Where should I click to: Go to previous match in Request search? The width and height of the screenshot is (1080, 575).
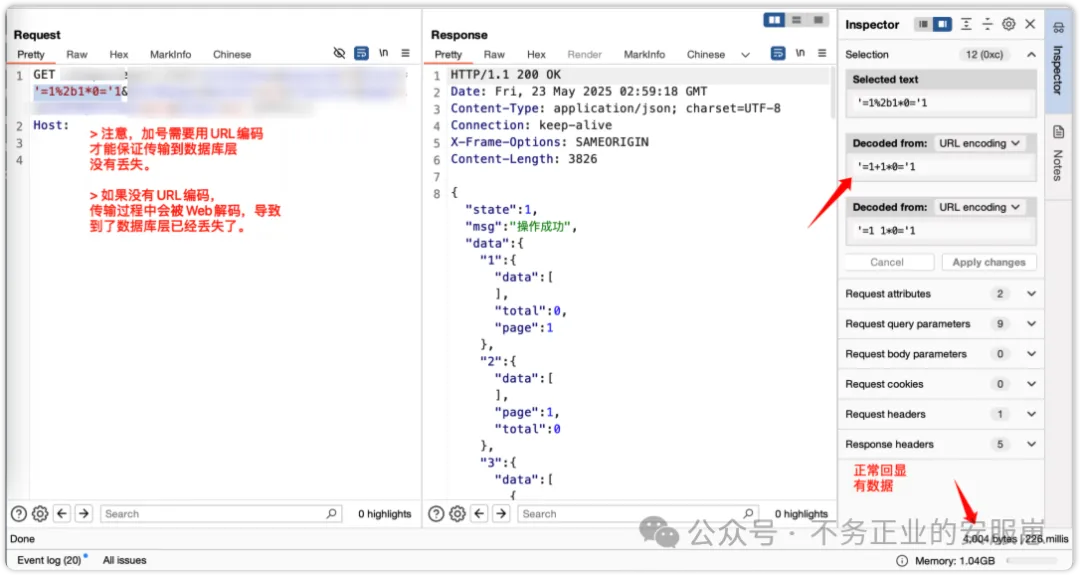point(62,514)
